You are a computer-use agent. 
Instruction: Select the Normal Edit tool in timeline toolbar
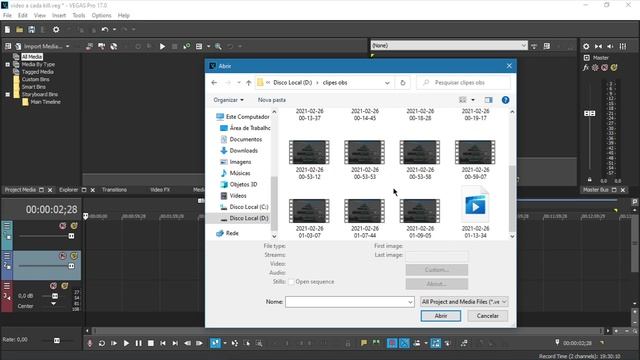click(215, 344)
